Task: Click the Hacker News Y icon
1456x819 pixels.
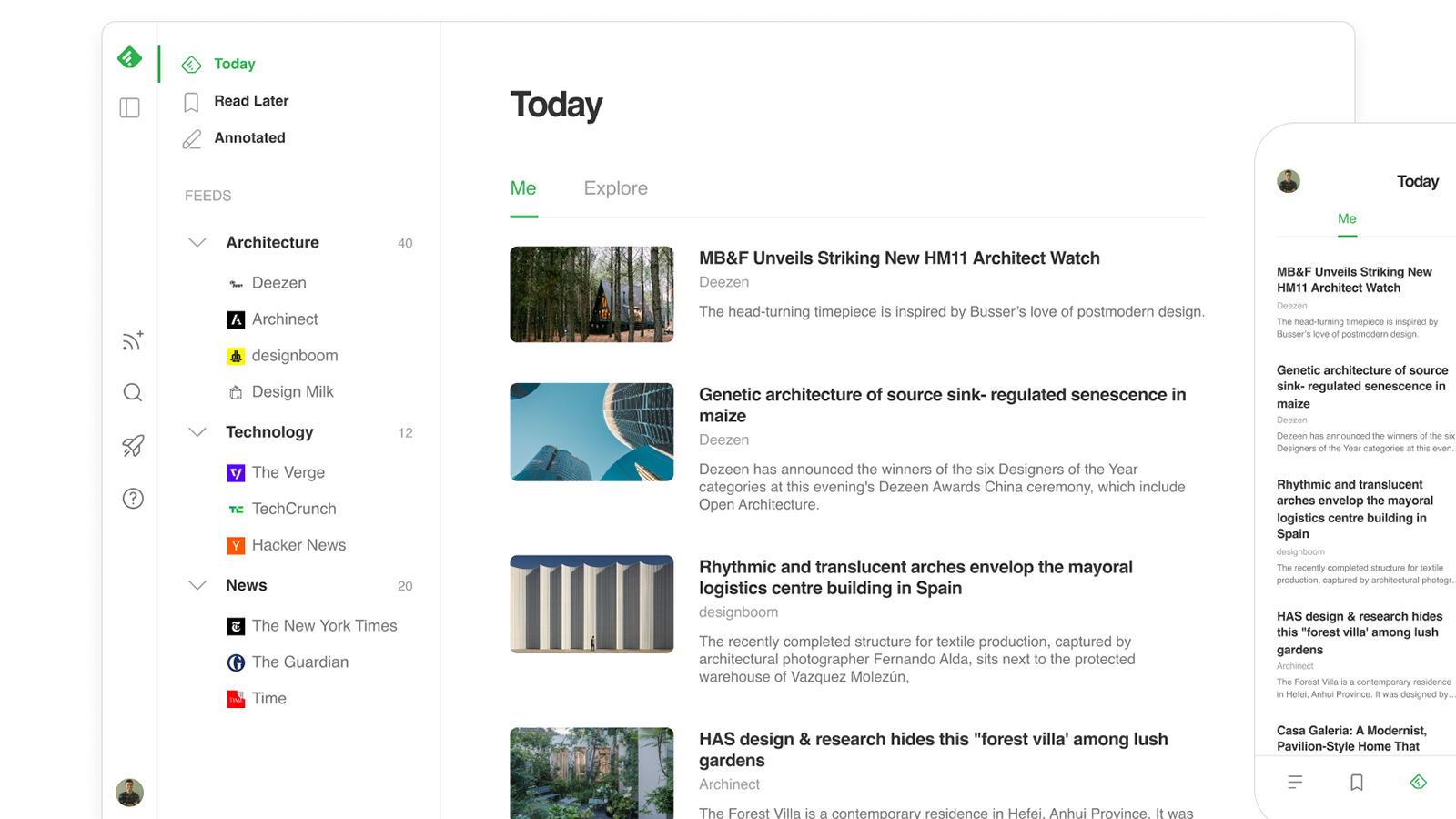Action: tap(236, 545)
